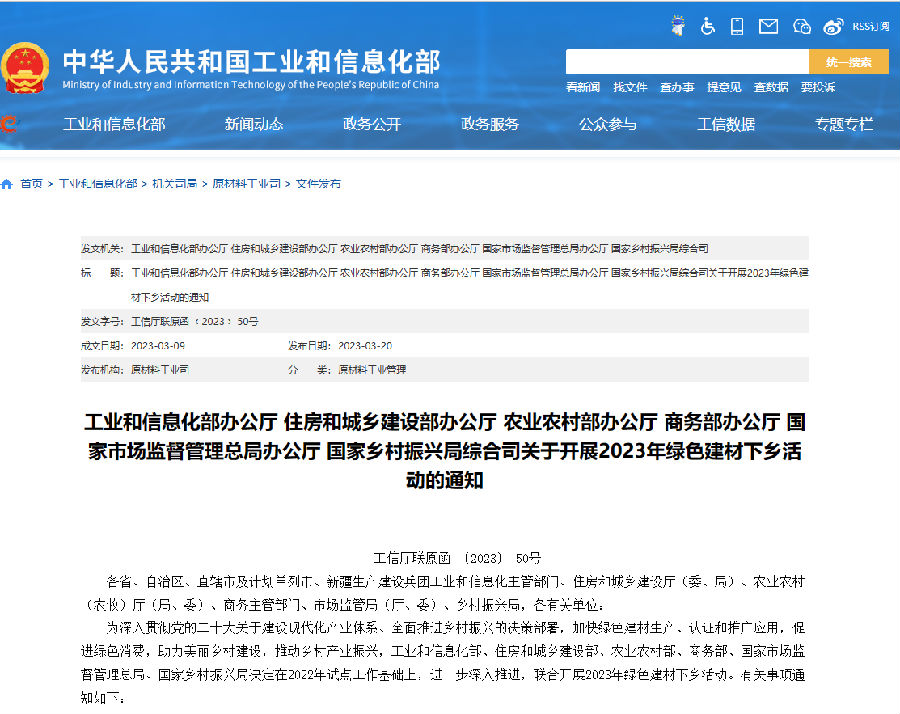Open the 要投诉 quick link
Image resolution: width=900 pixels, height=714 pixels.
tap(818, 87)
